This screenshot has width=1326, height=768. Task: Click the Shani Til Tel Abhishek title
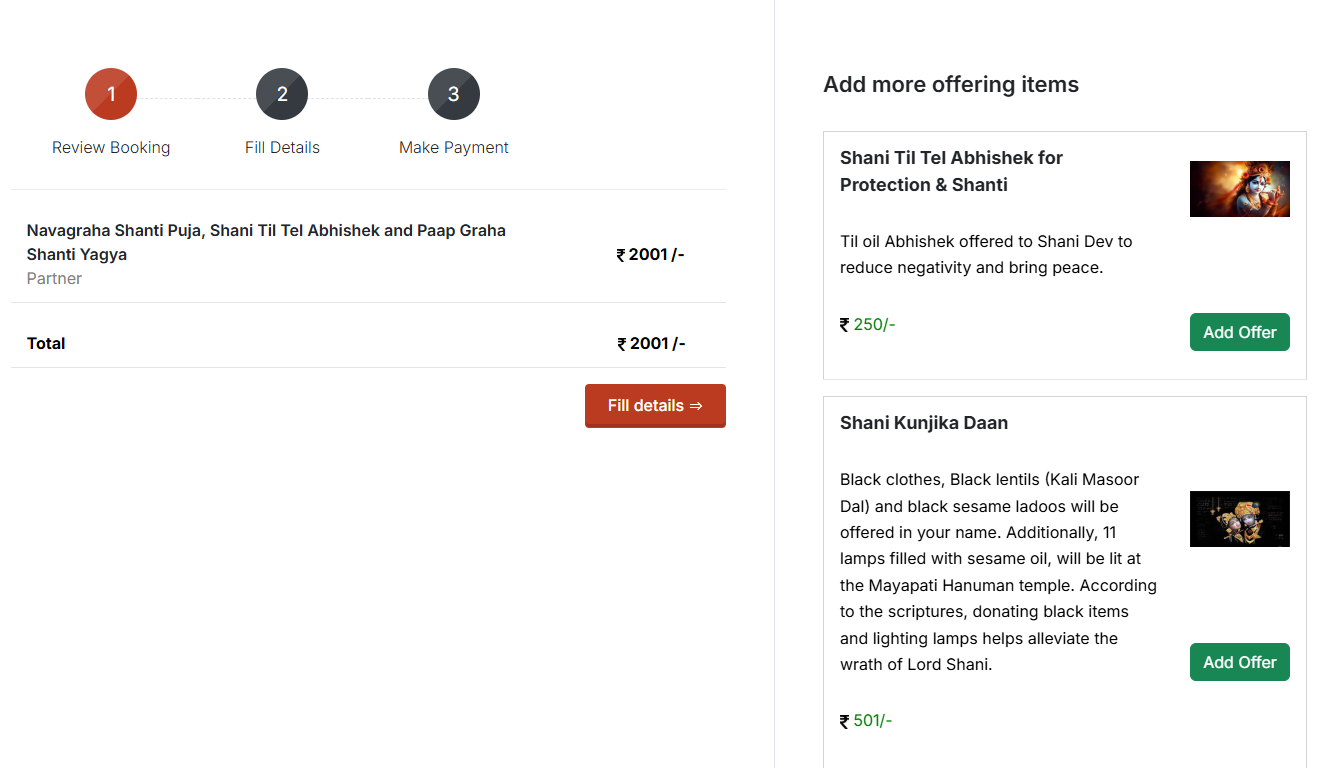tap(951, 171)
